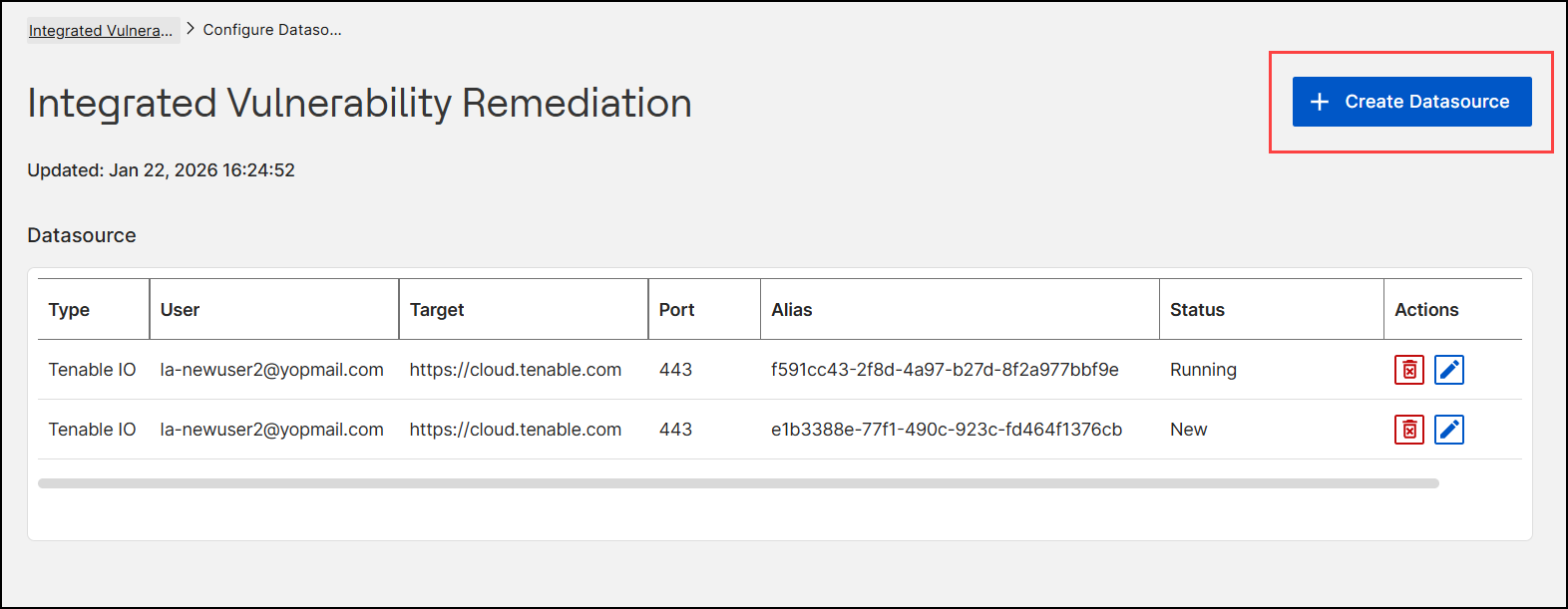Image resolution: width=1568 pixels, height=609 pixels.
Task: Select the alias starting with f591cc43
Action: tap(945, 370)
